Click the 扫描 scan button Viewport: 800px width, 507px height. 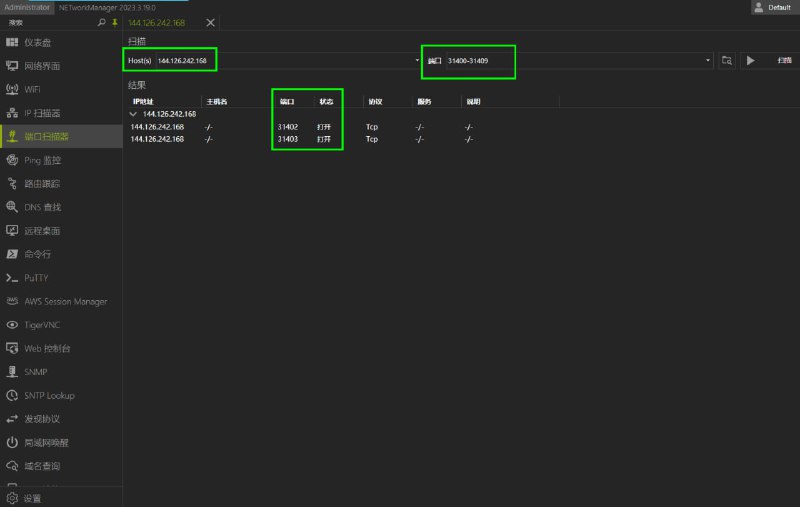pos(768,61)
